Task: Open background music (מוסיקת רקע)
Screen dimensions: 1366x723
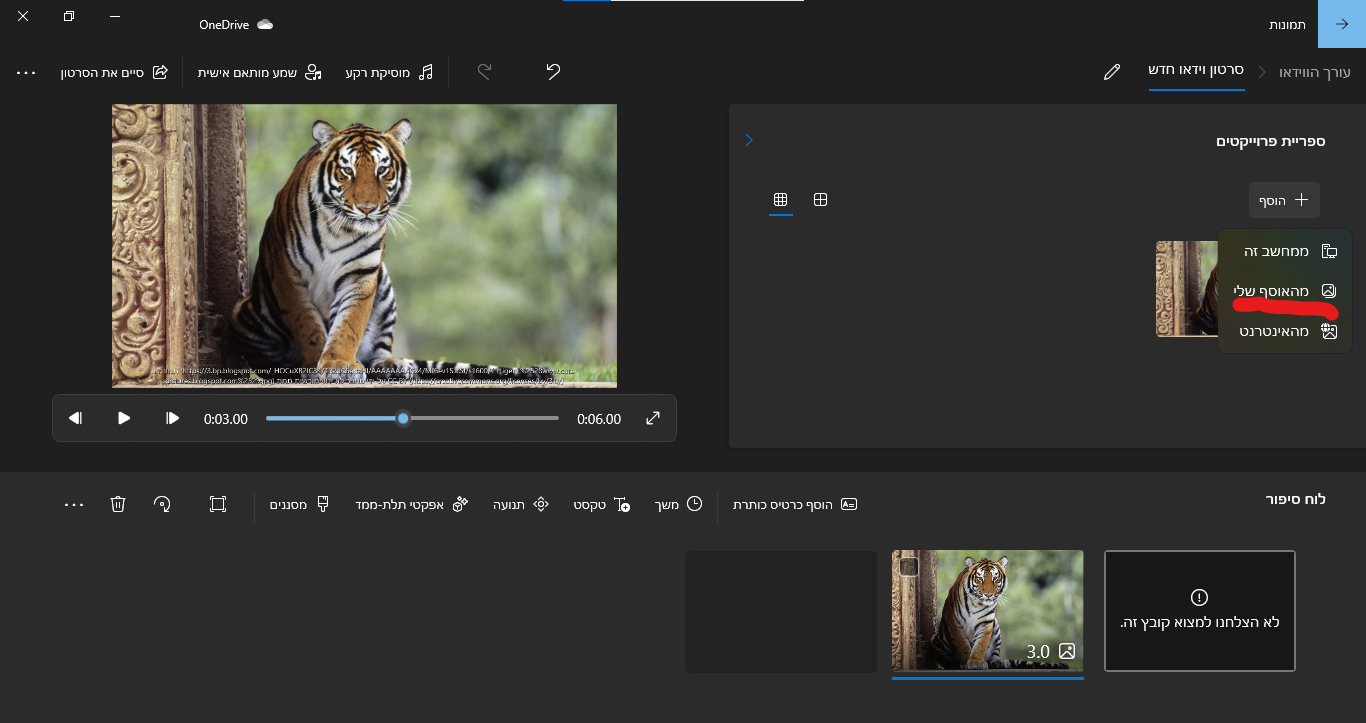Action: (390, 72)
